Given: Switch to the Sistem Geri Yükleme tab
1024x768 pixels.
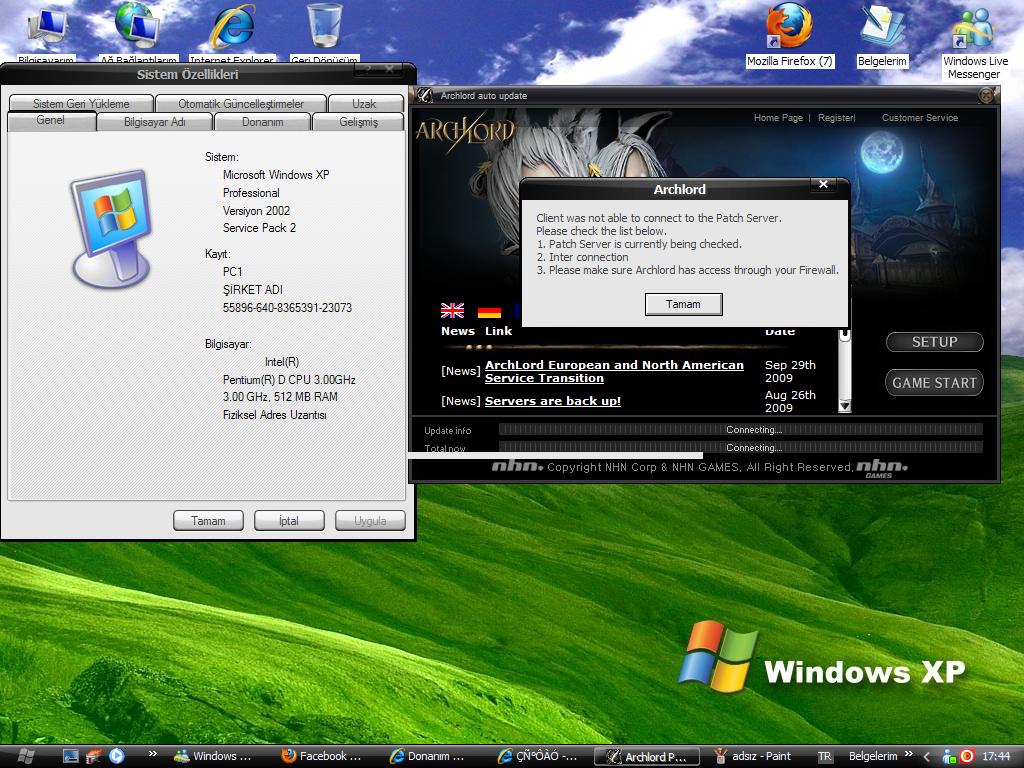Looking at the screenshot, I should (81, 103).
